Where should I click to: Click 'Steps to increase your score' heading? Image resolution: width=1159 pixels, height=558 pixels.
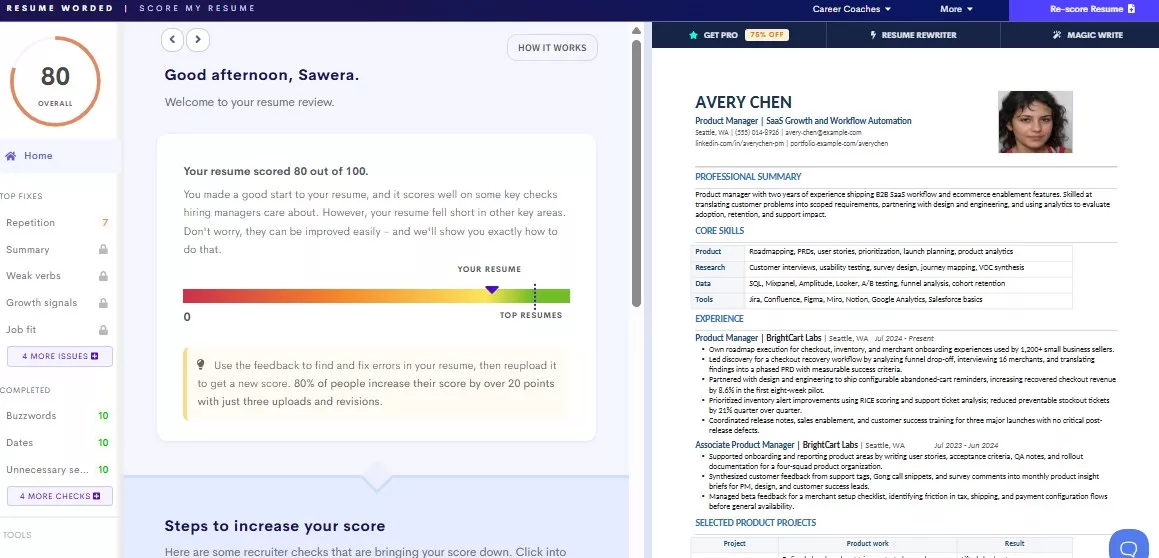coord(274,527)
